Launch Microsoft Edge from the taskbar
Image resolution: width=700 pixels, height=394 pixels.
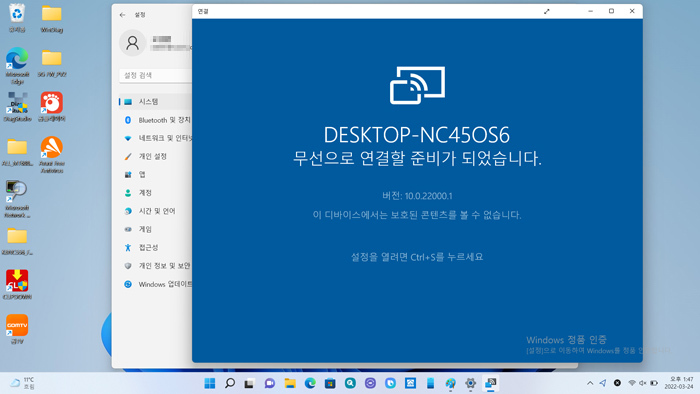[310, 383]
